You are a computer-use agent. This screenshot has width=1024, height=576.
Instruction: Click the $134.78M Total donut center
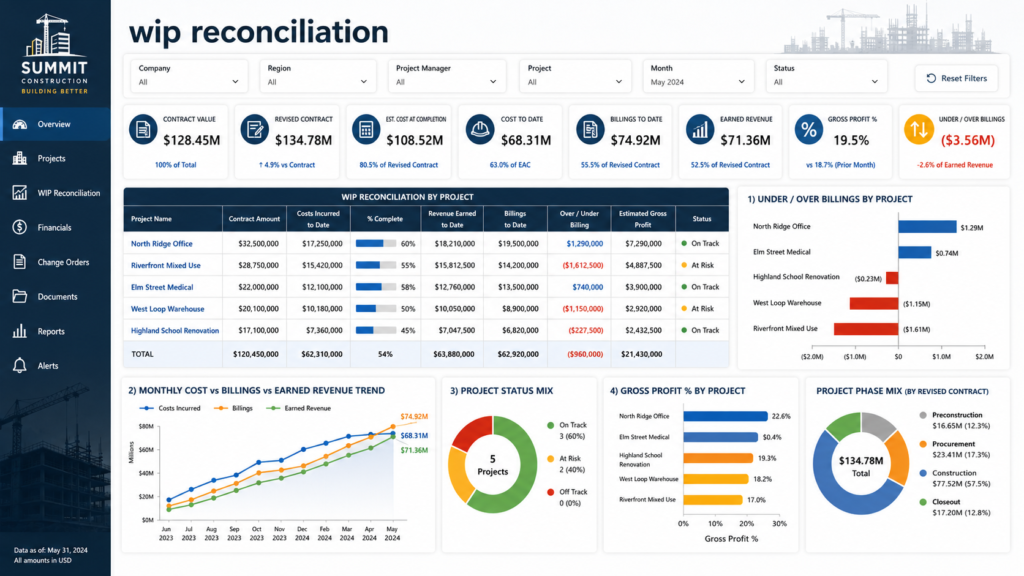[x=861, y=466]
